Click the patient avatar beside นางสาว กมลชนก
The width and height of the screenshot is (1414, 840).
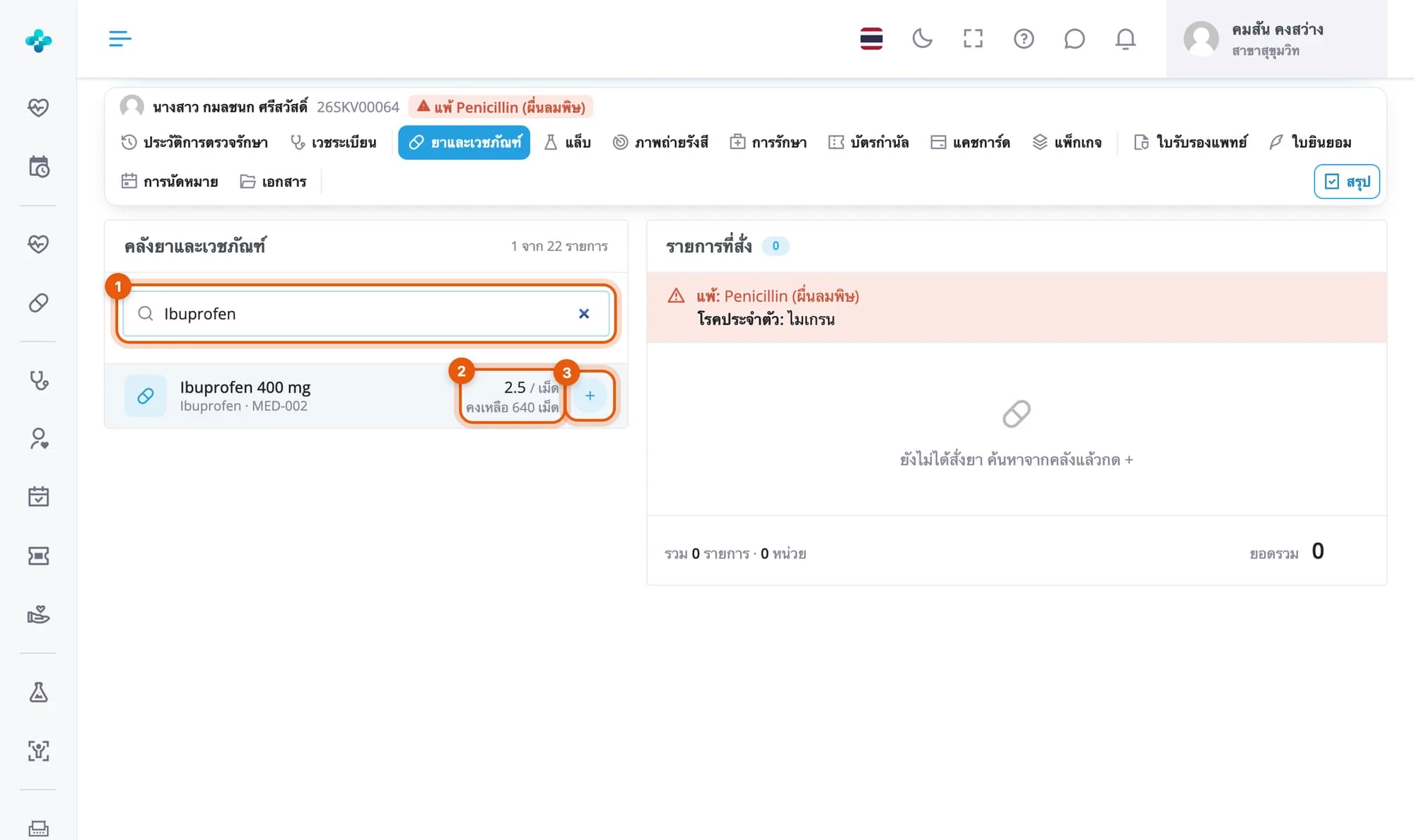pyautogui.click(x=132, y=107)
